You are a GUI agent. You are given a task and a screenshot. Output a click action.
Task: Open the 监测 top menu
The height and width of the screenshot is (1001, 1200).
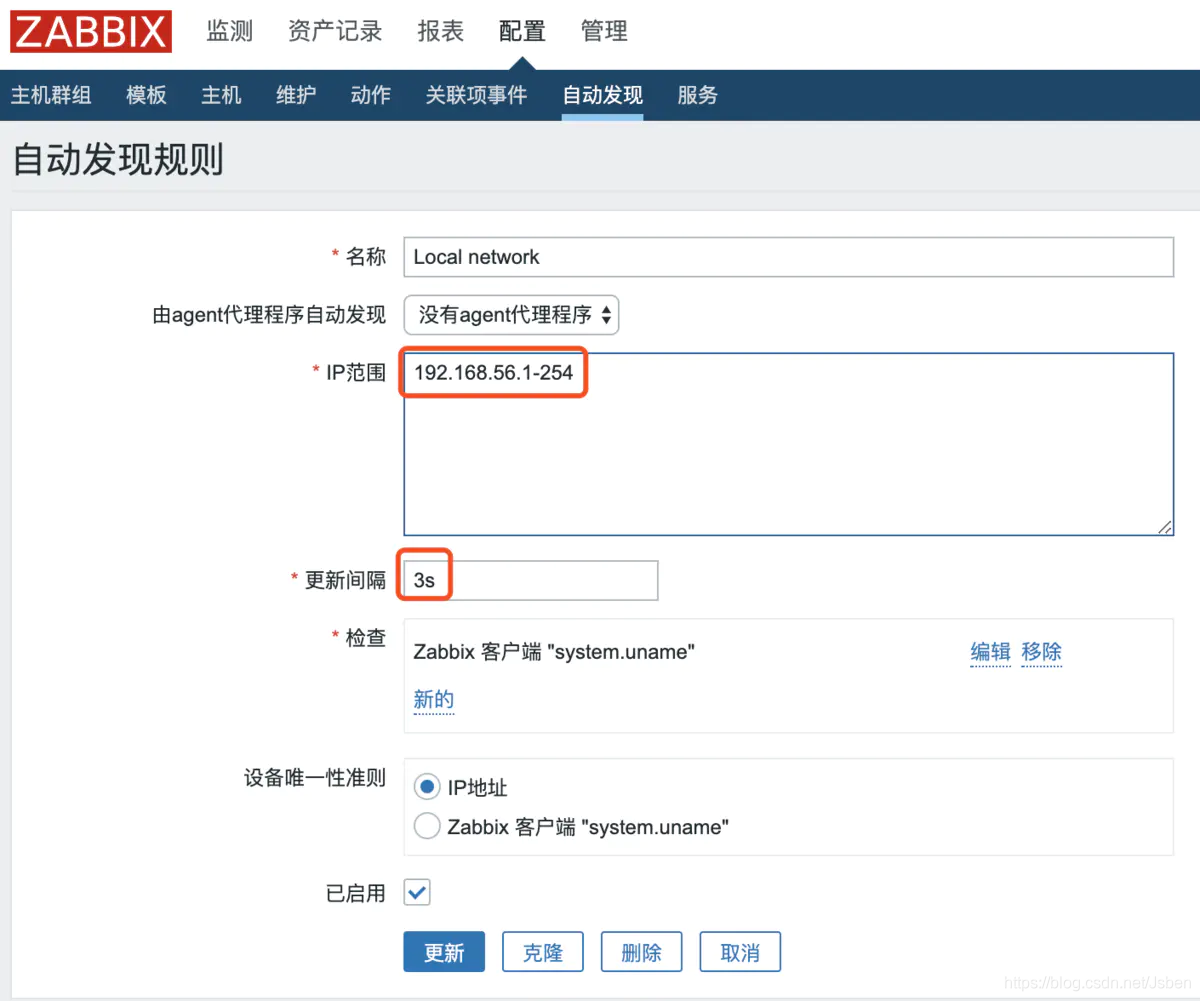(230, 32)
